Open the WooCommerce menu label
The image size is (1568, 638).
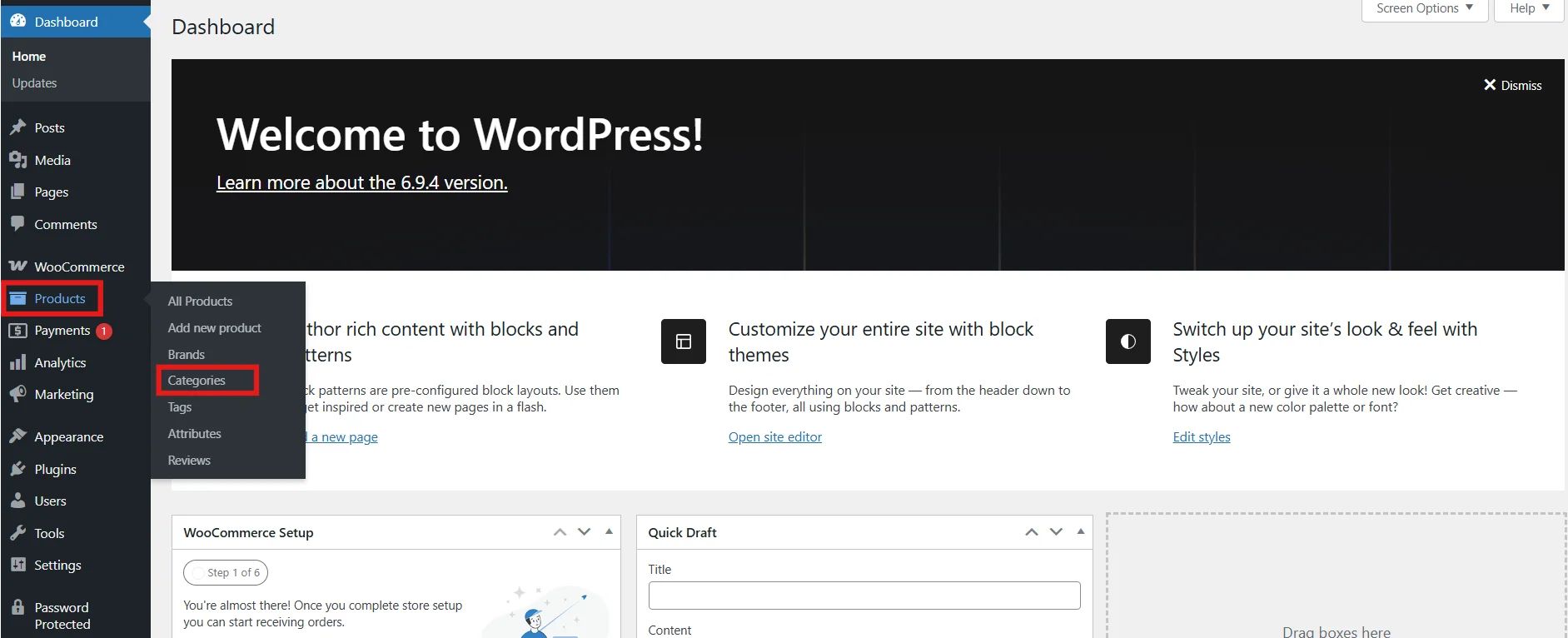pos(79,267)
